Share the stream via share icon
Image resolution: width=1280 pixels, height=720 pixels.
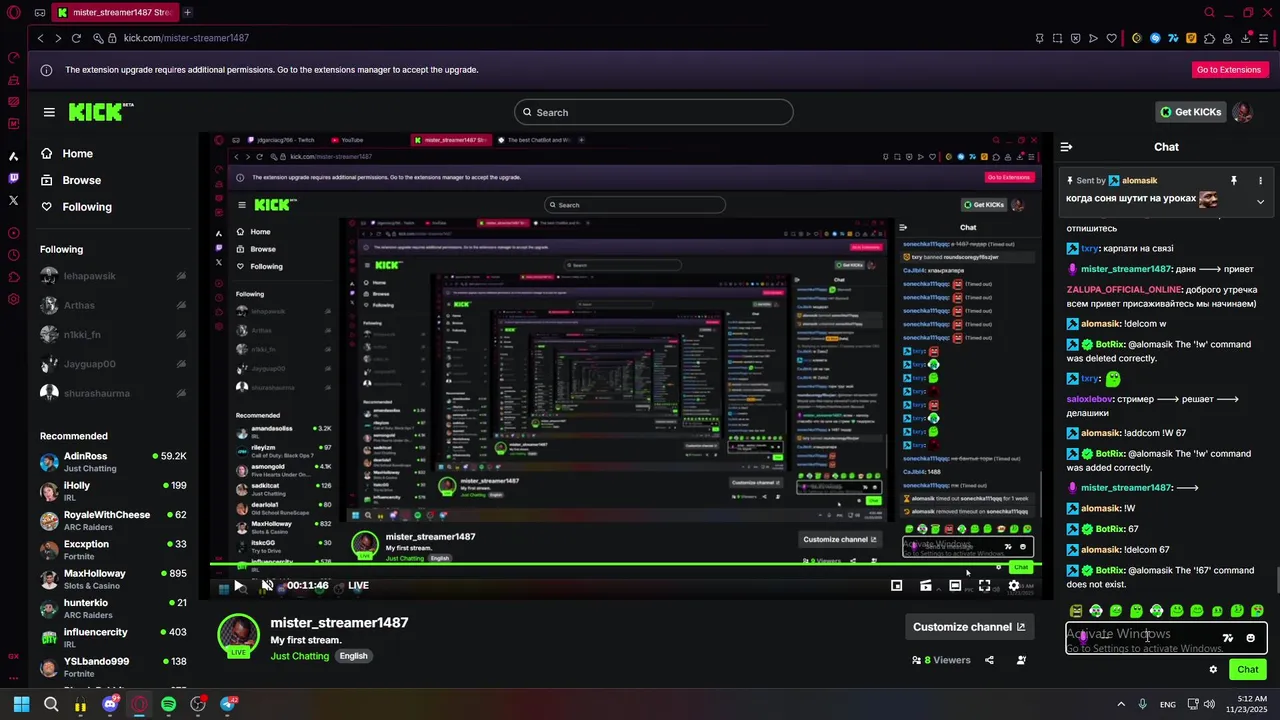pyautogui.click(x=989, y=660)
